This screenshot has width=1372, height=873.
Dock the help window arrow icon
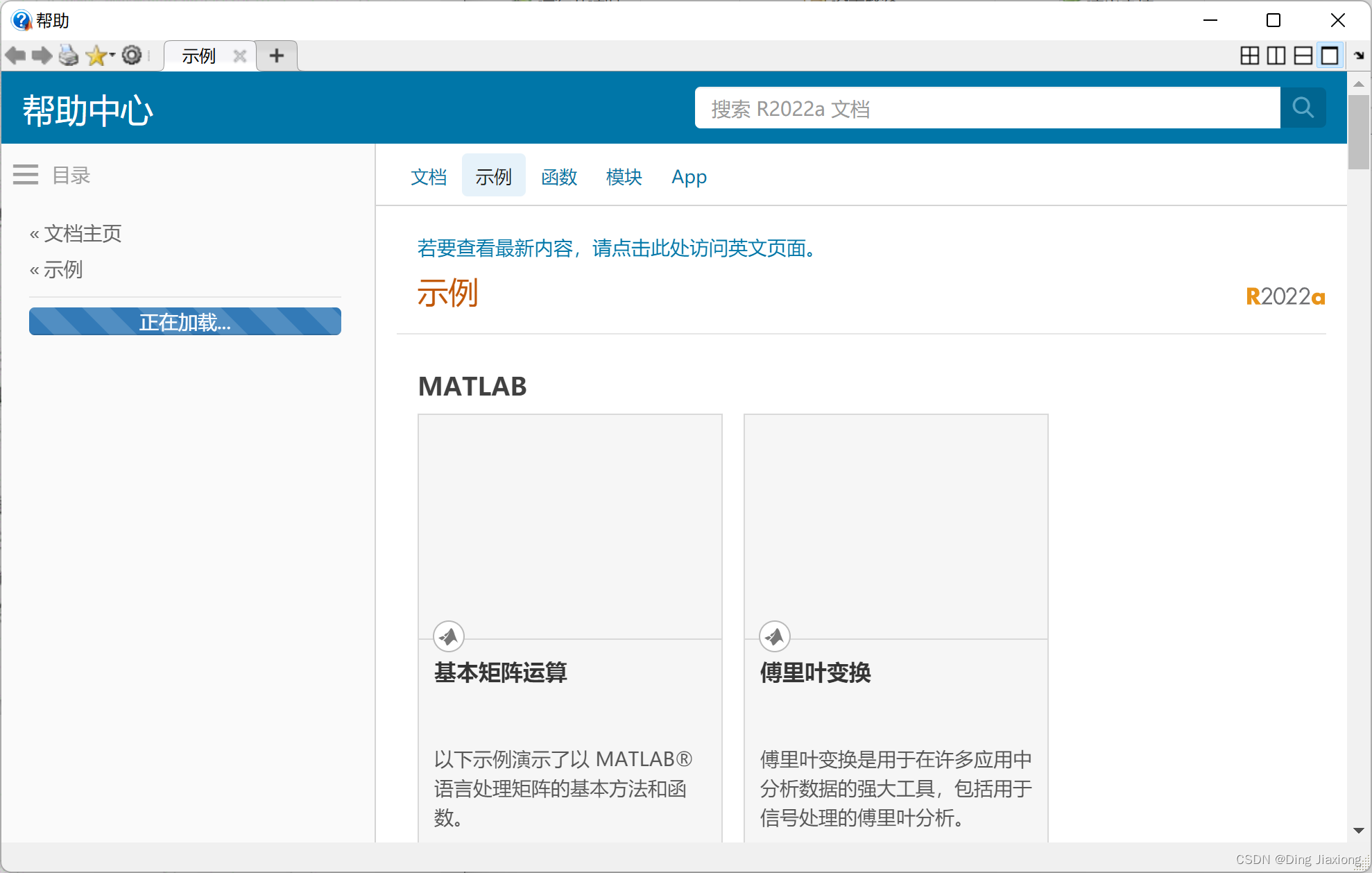pyautogui.click(x=1359, y=56)
